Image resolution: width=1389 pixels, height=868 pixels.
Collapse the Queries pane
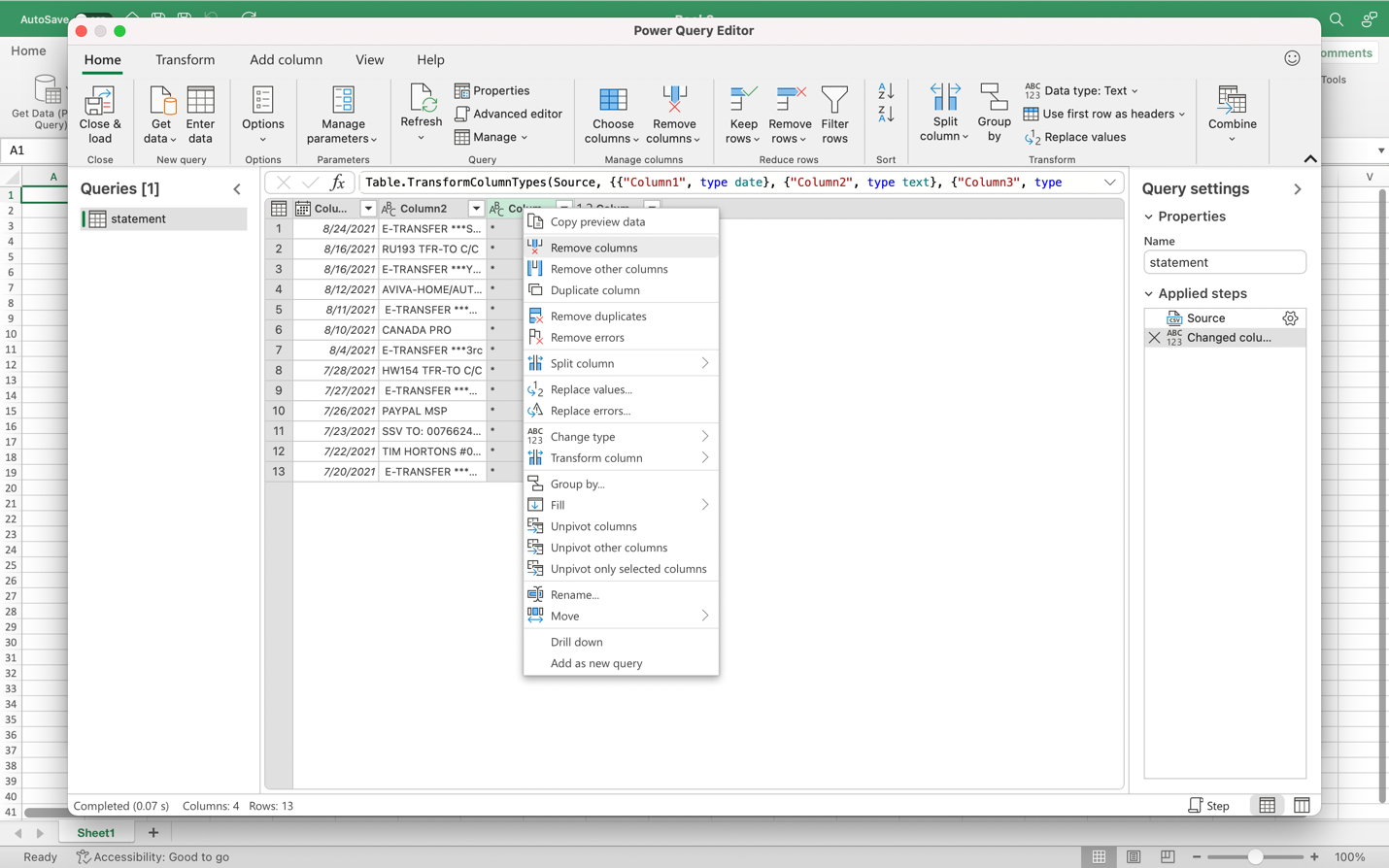click(x=237, y=189)
